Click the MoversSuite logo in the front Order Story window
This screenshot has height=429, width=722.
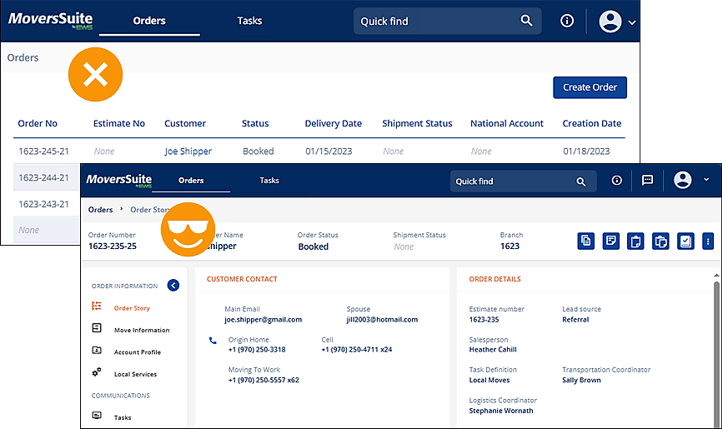click(119, 180)
